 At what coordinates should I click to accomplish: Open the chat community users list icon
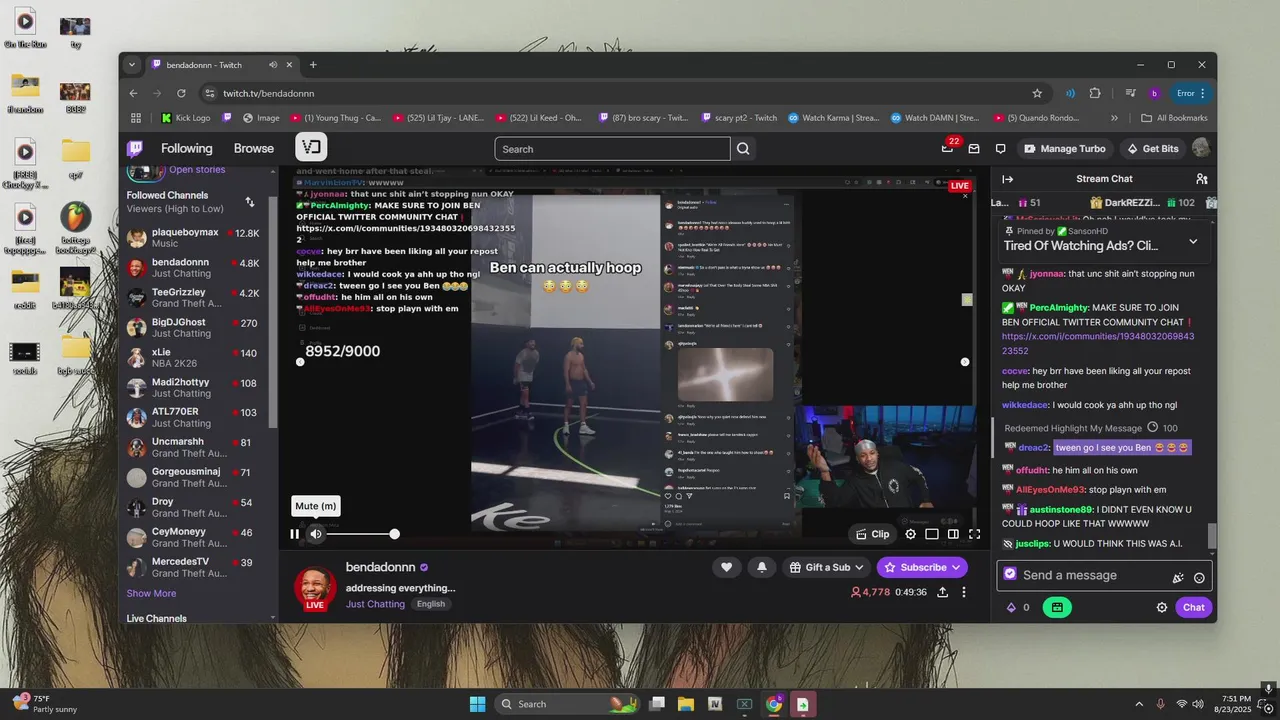1202,179
